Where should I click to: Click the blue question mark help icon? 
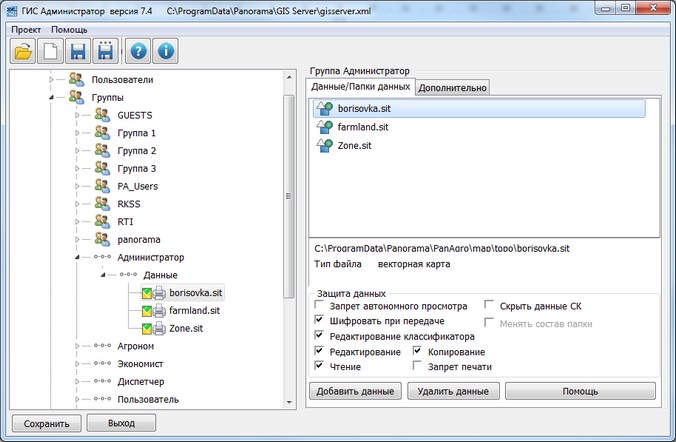click(x=139, y=49)
